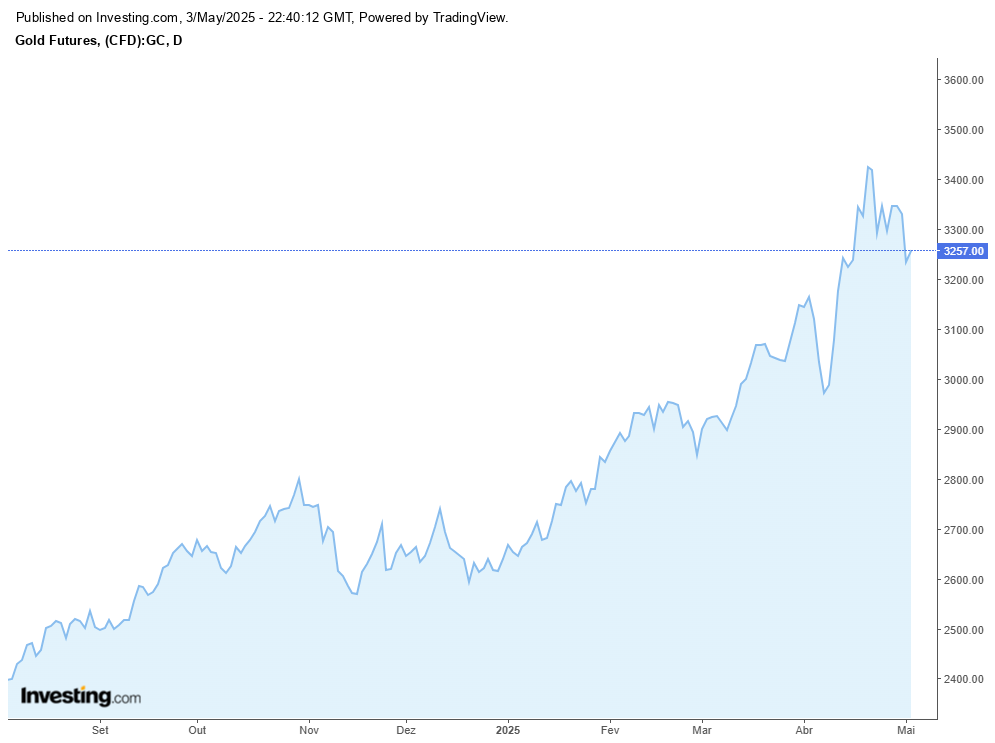Click the 2400.00 price axis label
995x743 pixels.
pos(965,680)
